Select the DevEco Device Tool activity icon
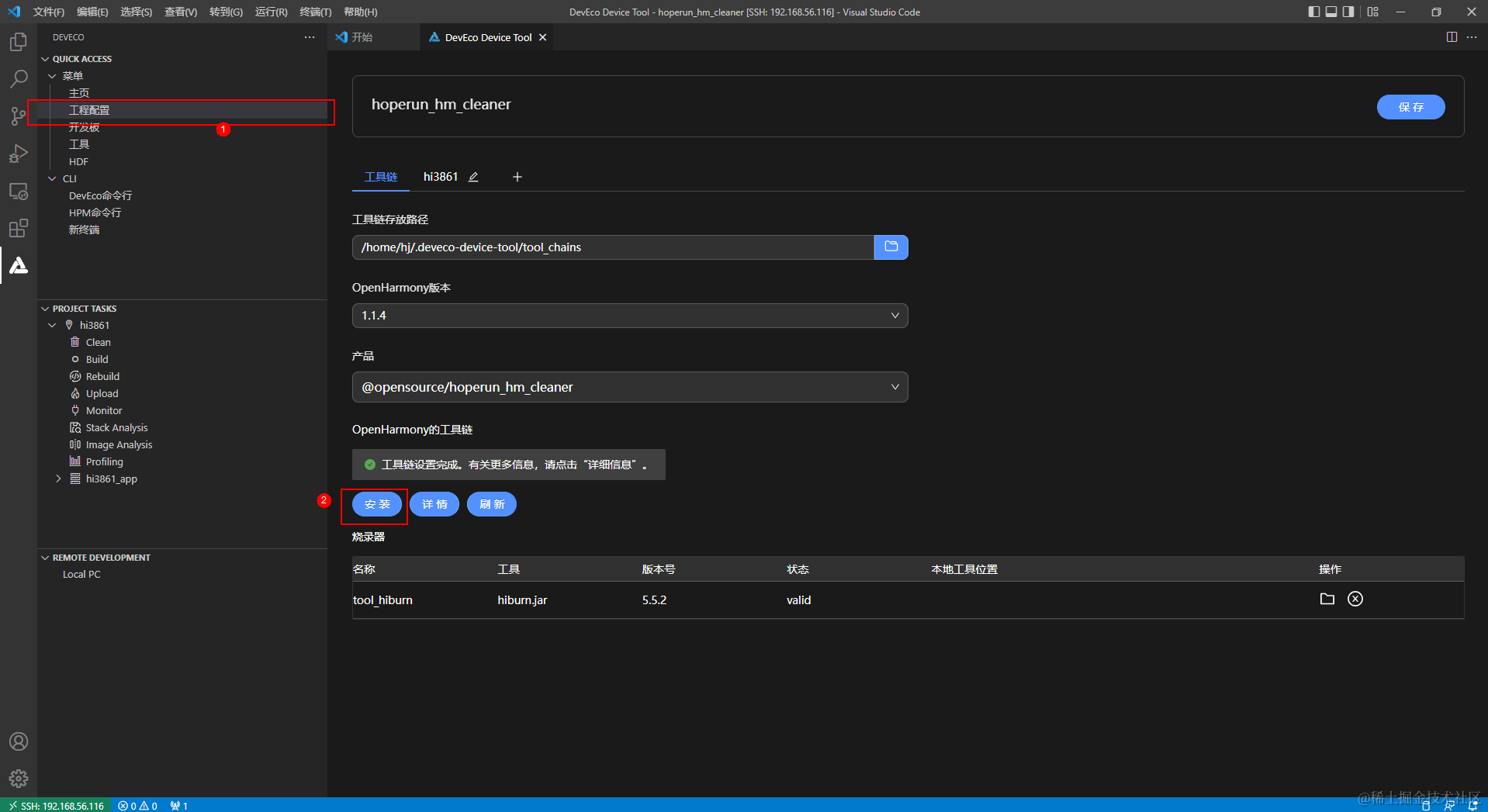Image resolution: width=1488 pixels, height=812 pixels. click(19, 265)
